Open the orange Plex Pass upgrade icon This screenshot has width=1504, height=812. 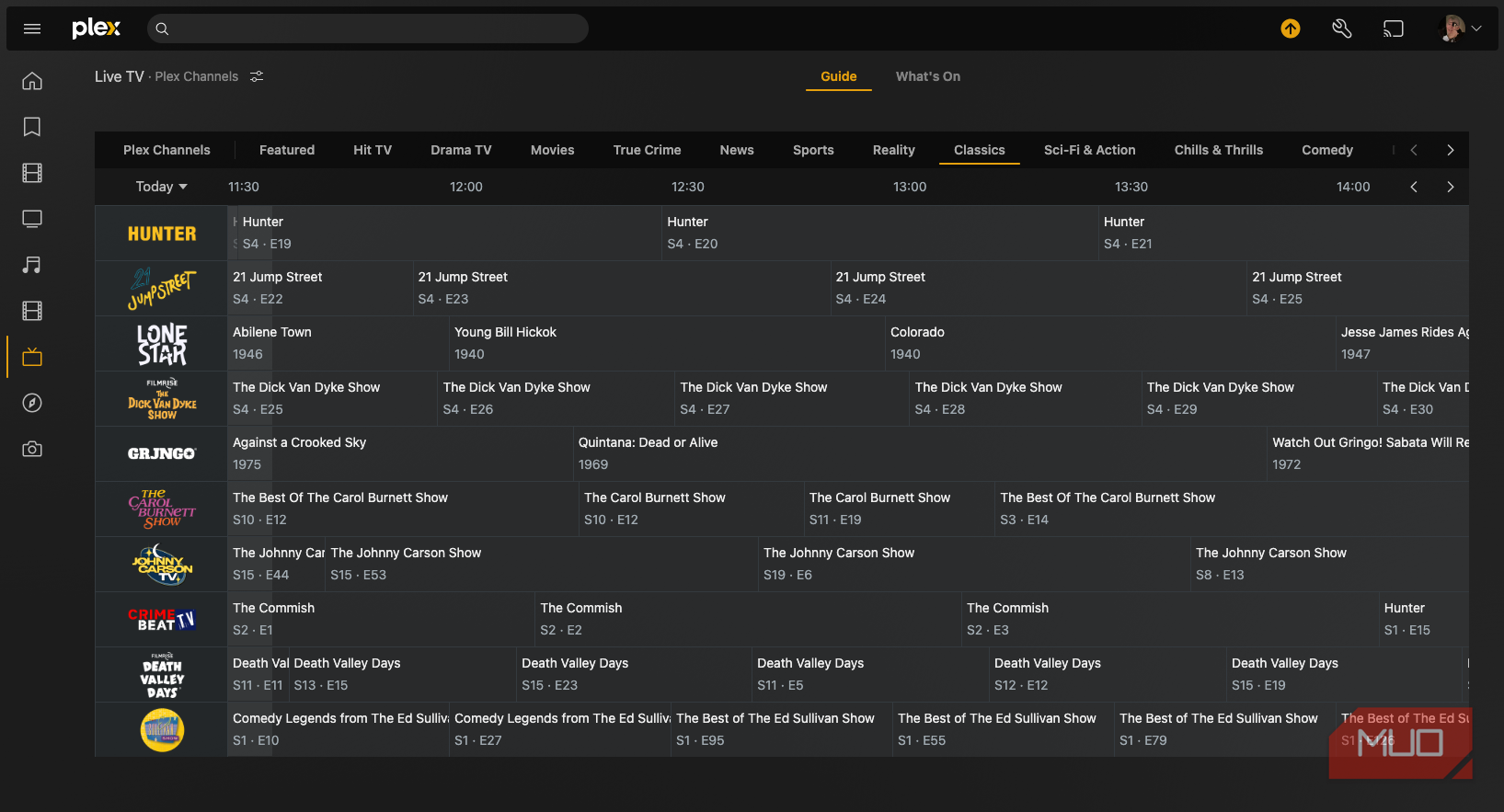(1291, 29)
